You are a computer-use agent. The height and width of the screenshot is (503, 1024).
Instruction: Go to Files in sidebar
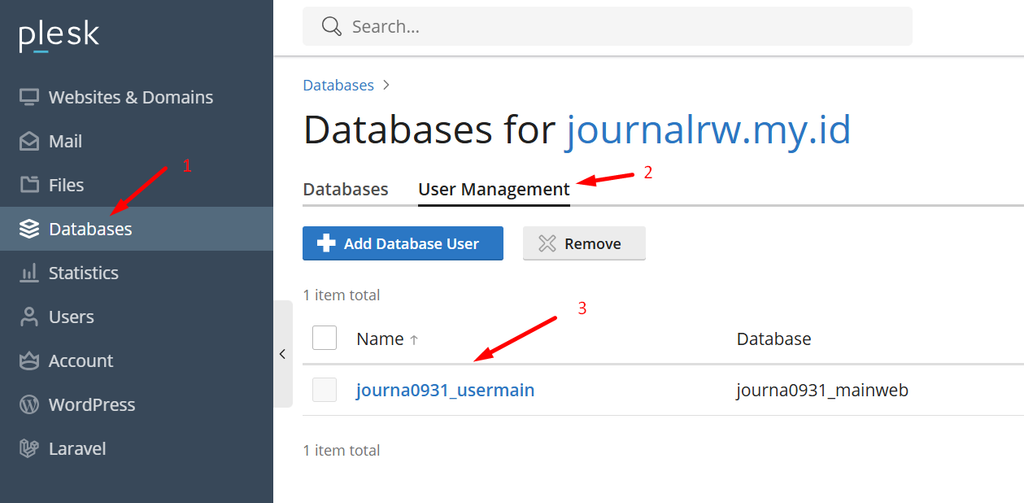pyautogui.click(x=136, y=185)
